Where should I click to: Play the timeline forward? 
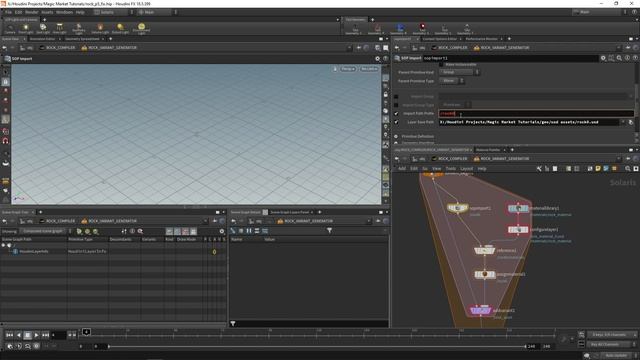[x=36, y=335]
